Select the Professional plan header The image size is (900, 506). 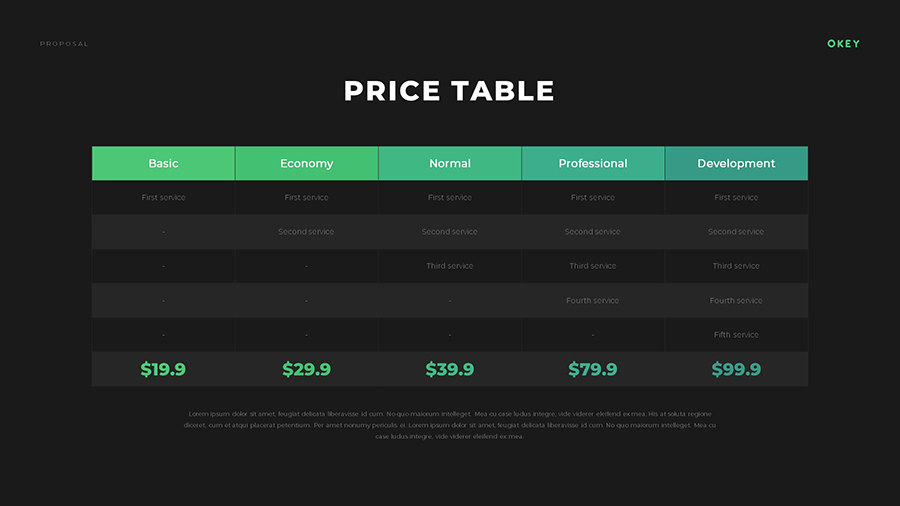click(593, 163)
